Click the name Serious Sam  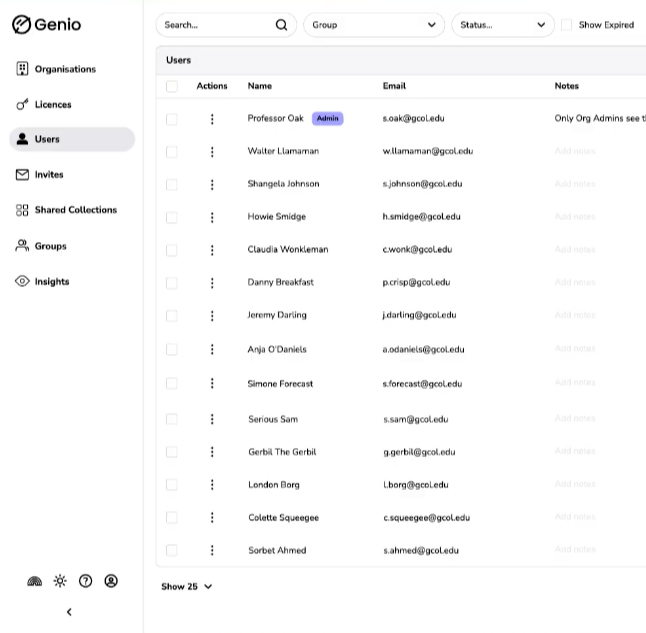pos(273,419)
